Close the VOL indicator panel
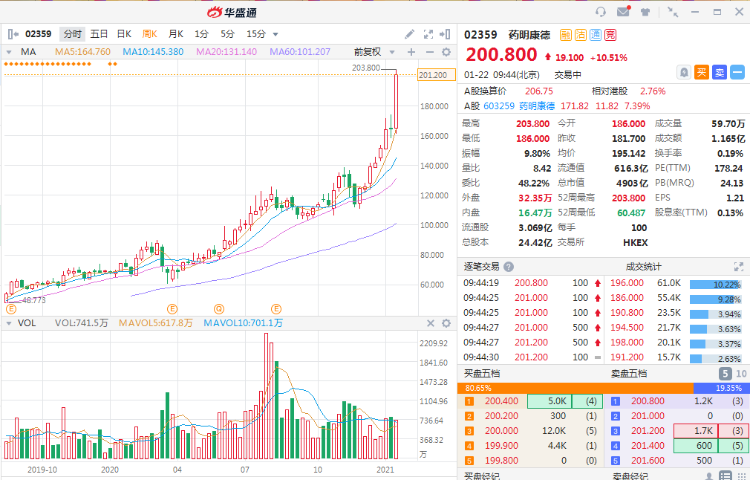Image resolution: width=750 pixels, height=480 pixels. [x=430, y=323]
